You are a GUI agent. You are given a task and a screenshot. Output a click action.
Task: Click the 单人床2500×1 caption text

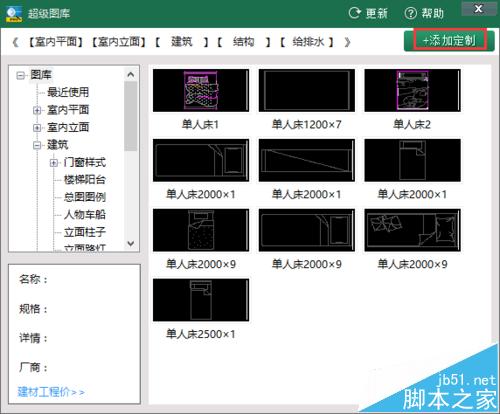coord(201,334)
